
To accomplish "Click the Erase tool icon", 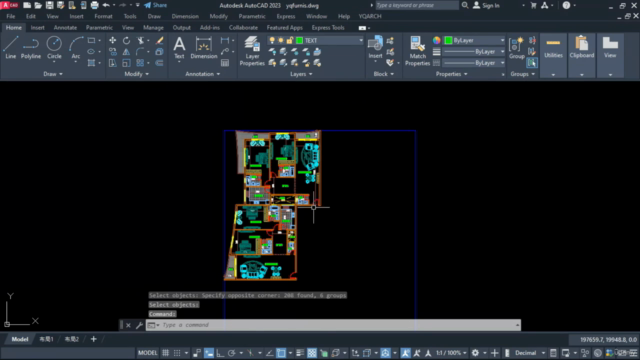I will (x=160, y=40).
